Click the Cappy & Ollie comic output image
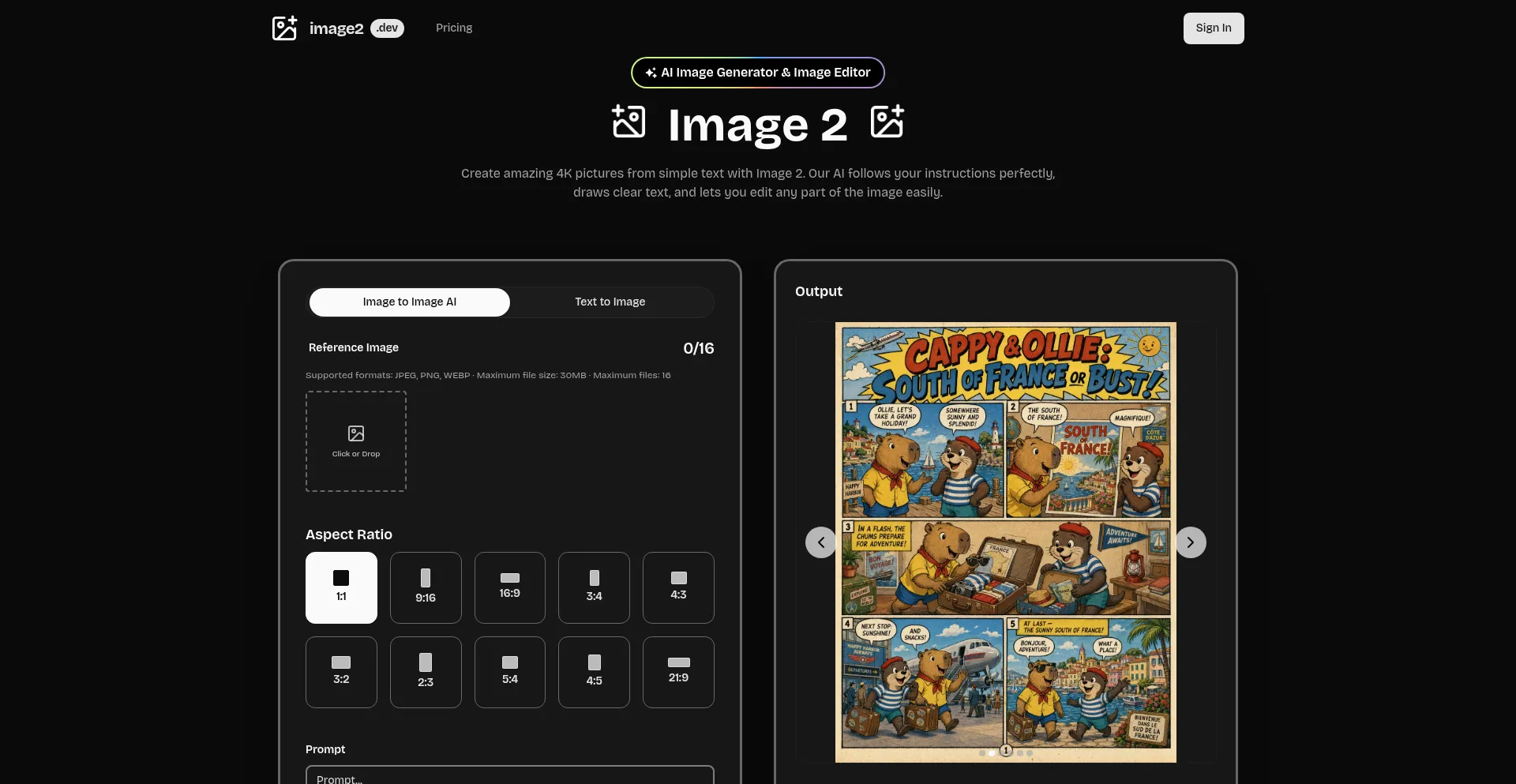The width and height of the screenshot is (1516, 784). pos(1006,542)
